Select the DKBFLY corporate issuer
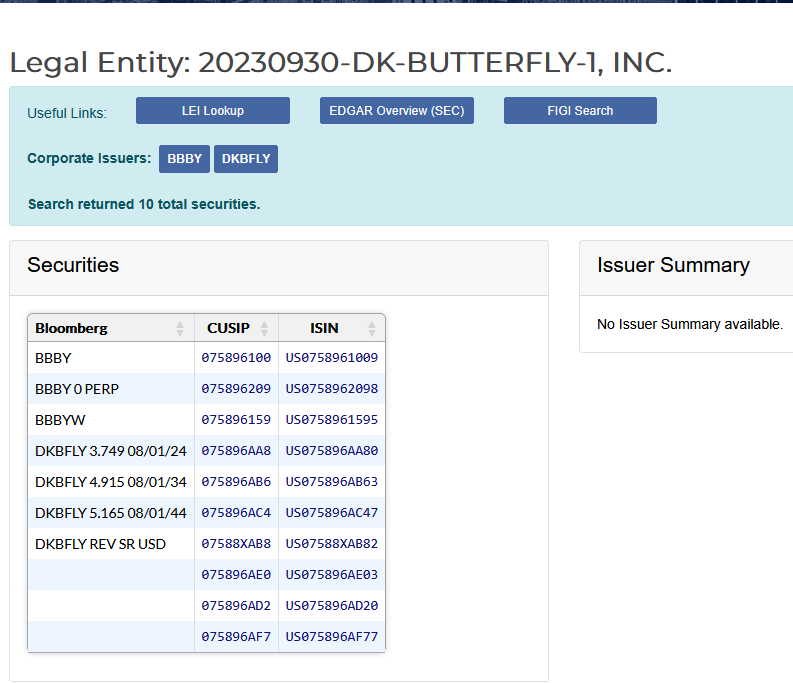This screenshot has height=683, width=793. (x=246, y=159)
